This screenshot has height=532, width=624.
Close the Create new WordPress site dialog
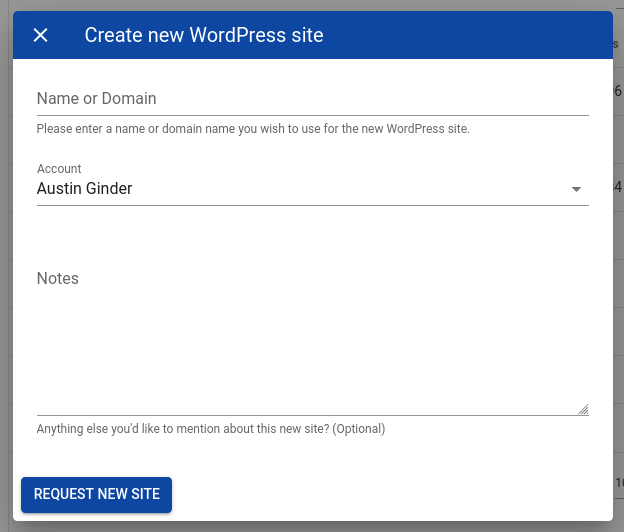pos(41,35)
